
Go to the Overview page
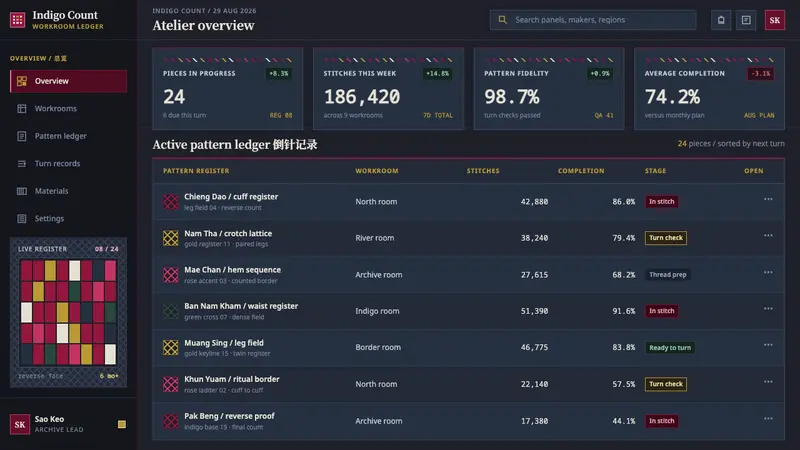pos(68,81)
